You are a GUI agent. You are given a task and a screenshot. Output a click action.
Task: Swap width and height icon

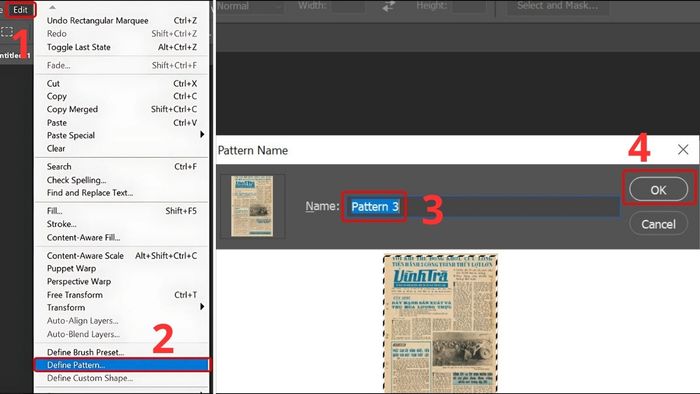pos(389,6)
